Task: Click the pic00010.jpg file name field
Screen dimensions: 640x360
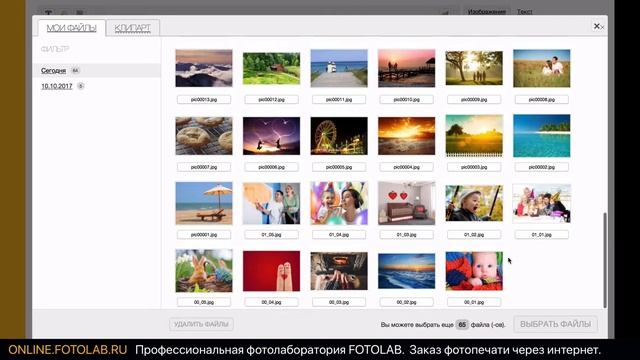Action: pyautogui.click(x=407, y=99)
